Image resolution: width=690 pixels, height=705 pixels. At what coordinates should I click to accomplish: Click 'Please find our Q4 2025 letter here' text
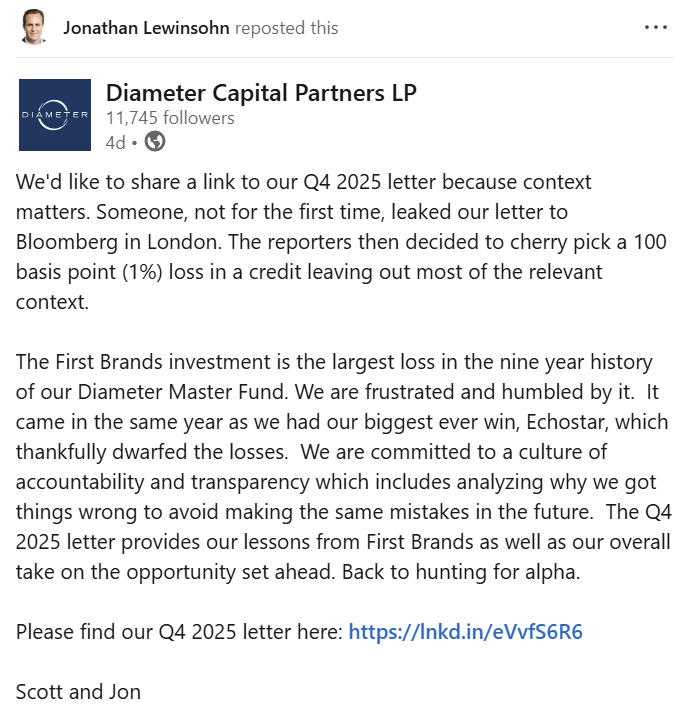(180, 632)
